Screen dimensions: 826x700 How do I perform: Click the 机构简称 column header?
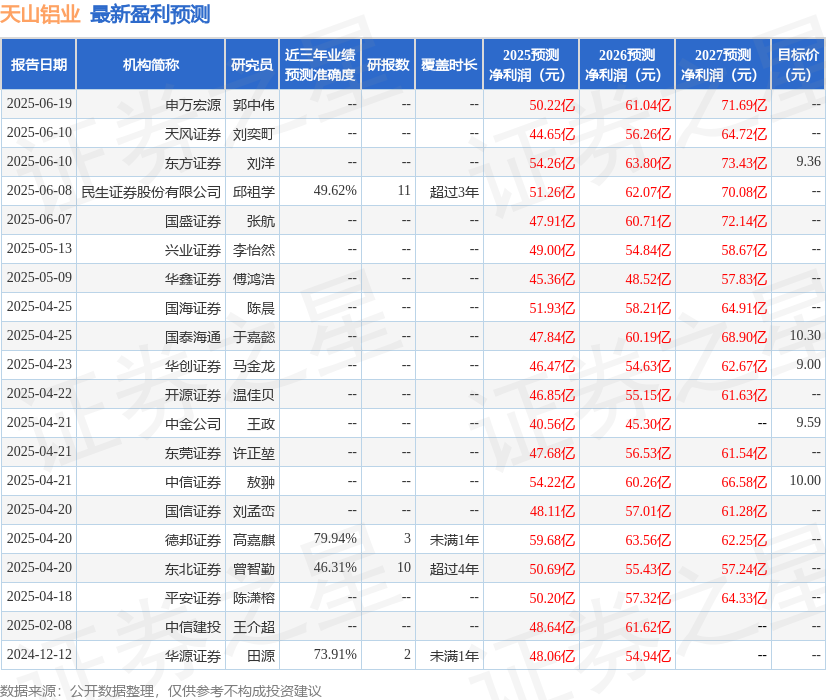pyautogui.click(x=150, y=63)
